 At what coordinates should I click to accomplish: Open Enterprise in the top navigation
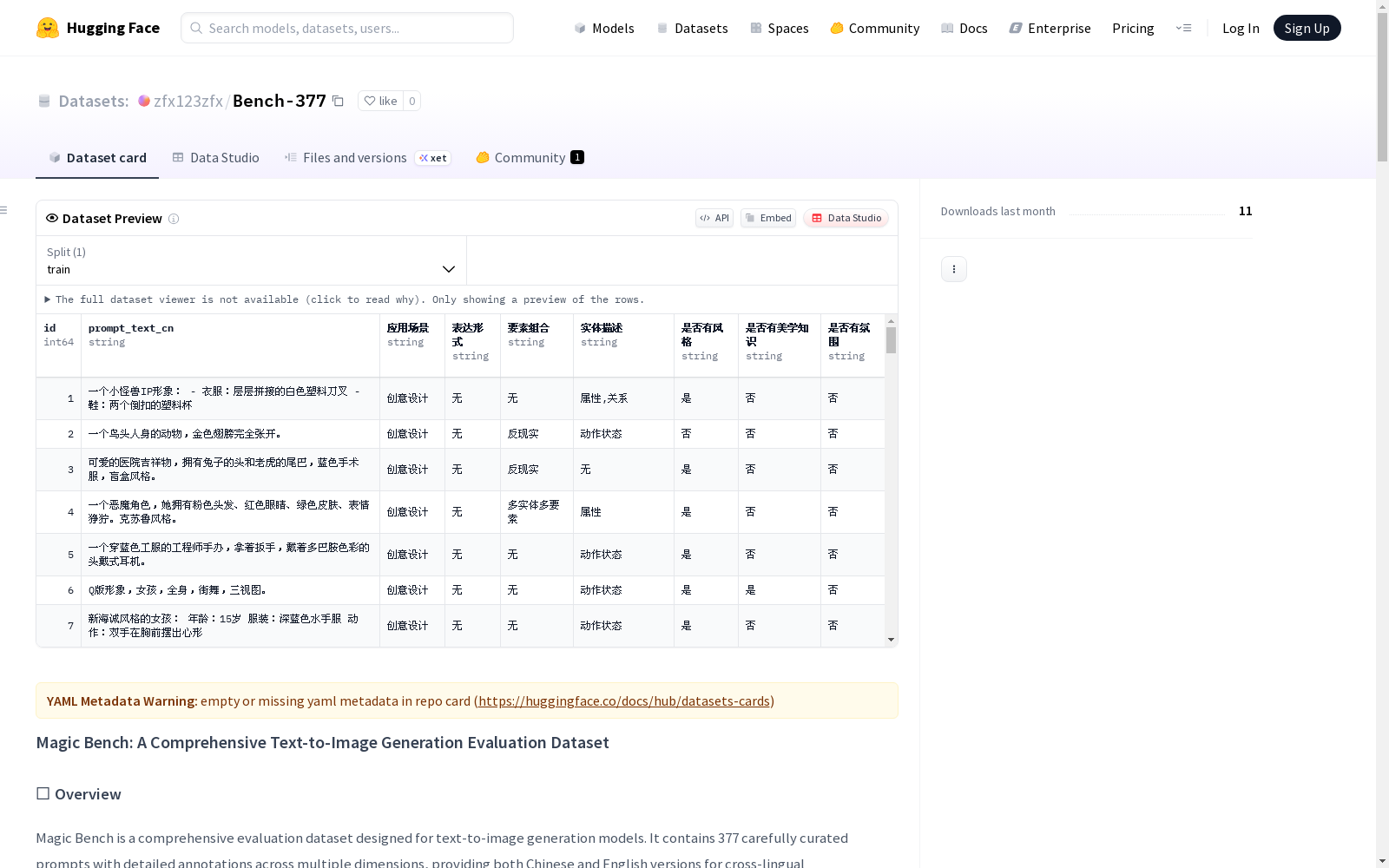click(1050, 28)
